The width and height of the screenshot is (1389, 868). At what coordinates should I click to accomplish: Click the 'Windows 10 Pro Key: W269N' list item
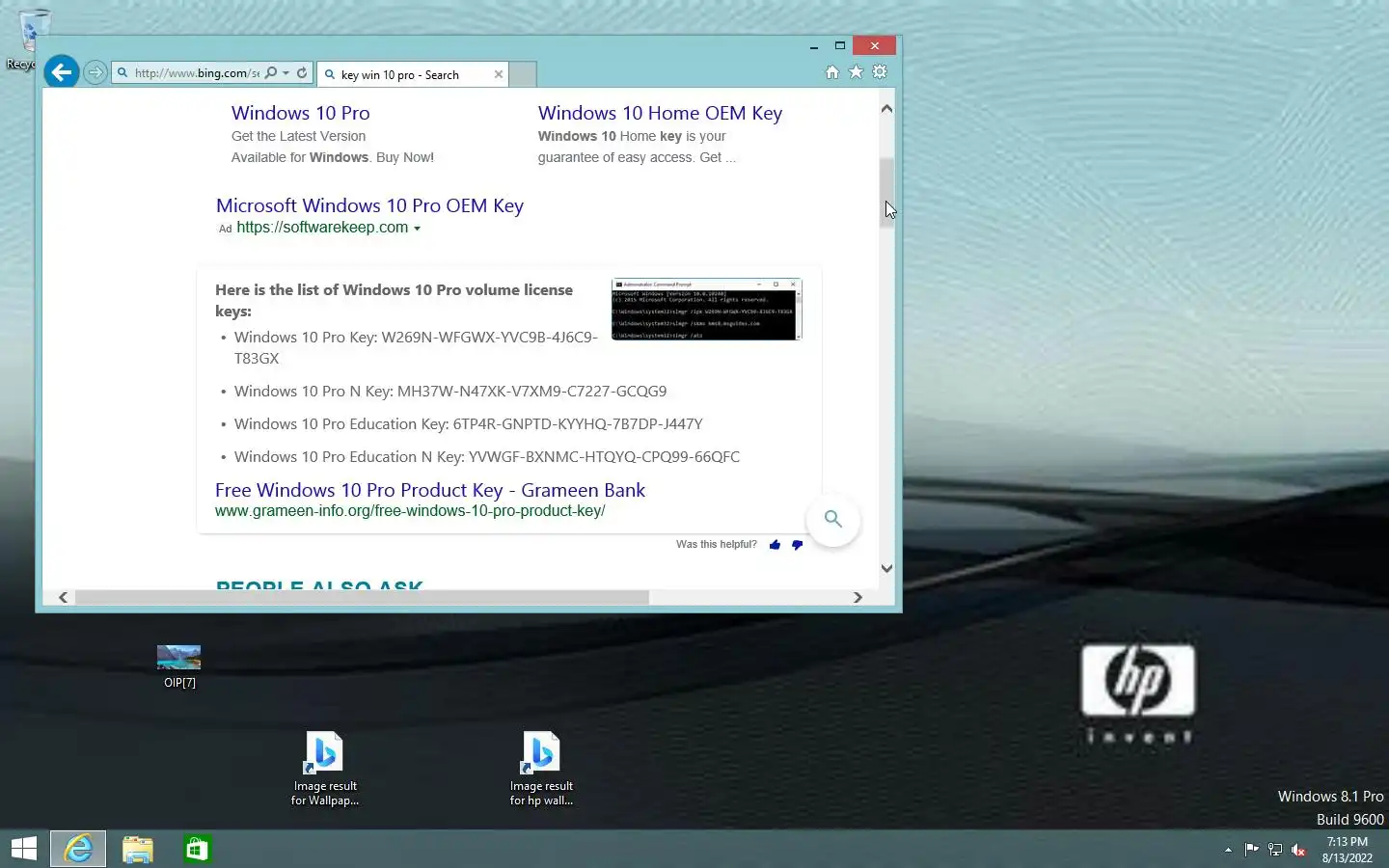(416, 347)
